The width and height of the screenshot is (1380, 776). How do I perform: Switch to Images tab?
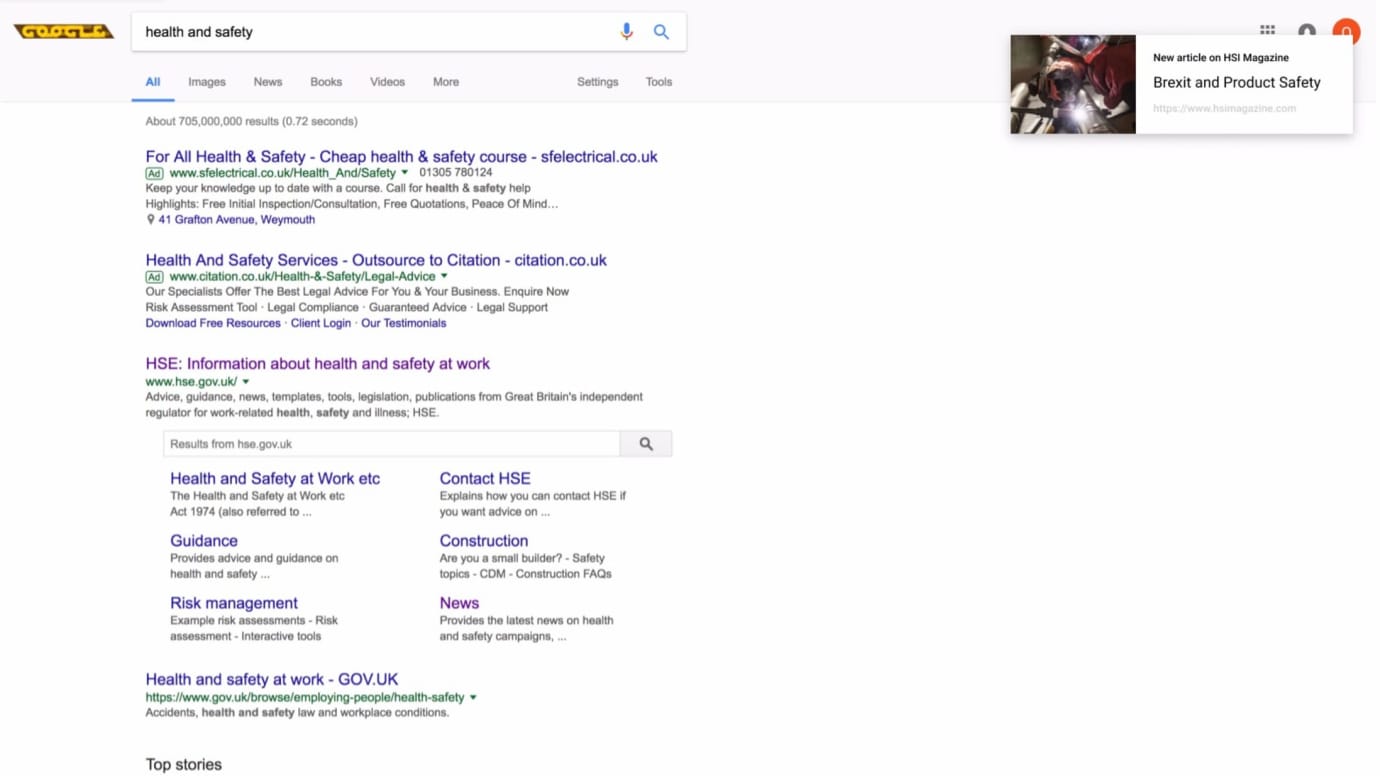click(x=207, y=82)
